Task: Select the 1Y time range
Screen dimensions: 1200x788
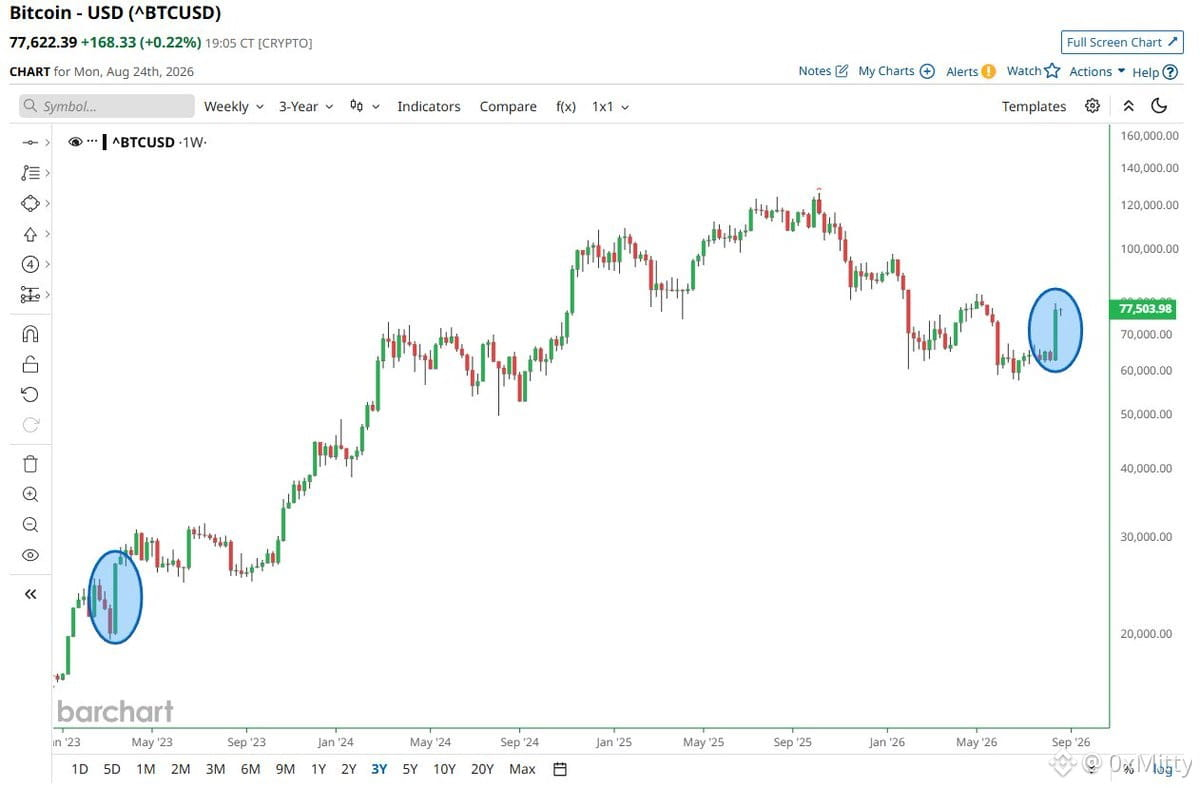Action: click(x=318, y=769)
